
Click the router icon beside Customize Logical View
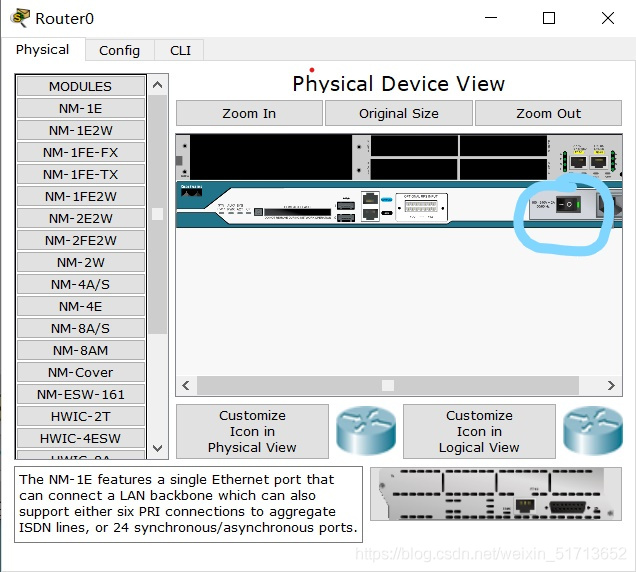(x=593, y=431)
